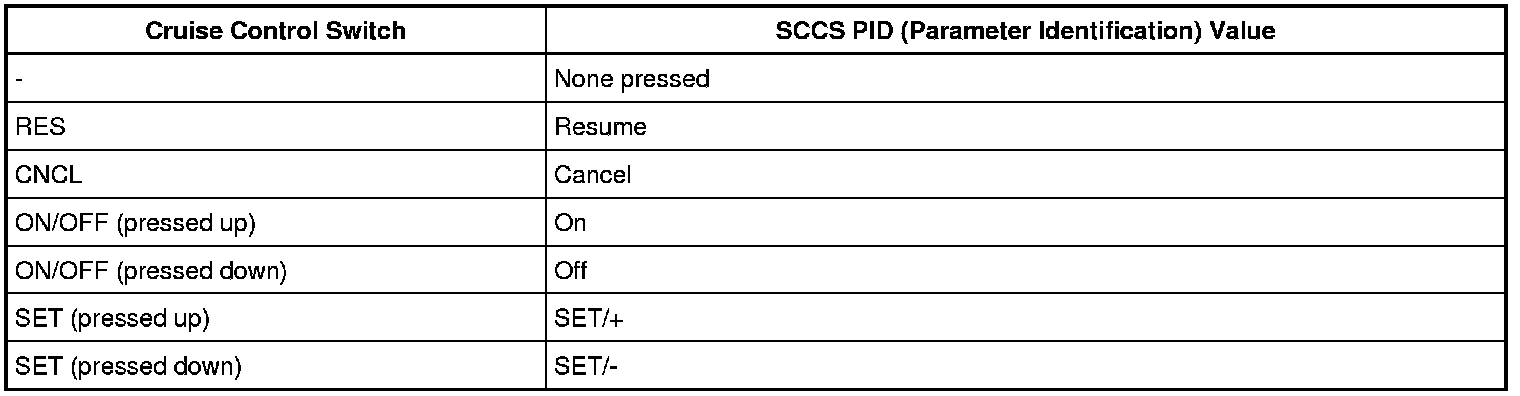The height and width of the screenshot is (396, 1520).
Task: Select the On value cell
Action: pyautogui.click(x=1026, y=223)
